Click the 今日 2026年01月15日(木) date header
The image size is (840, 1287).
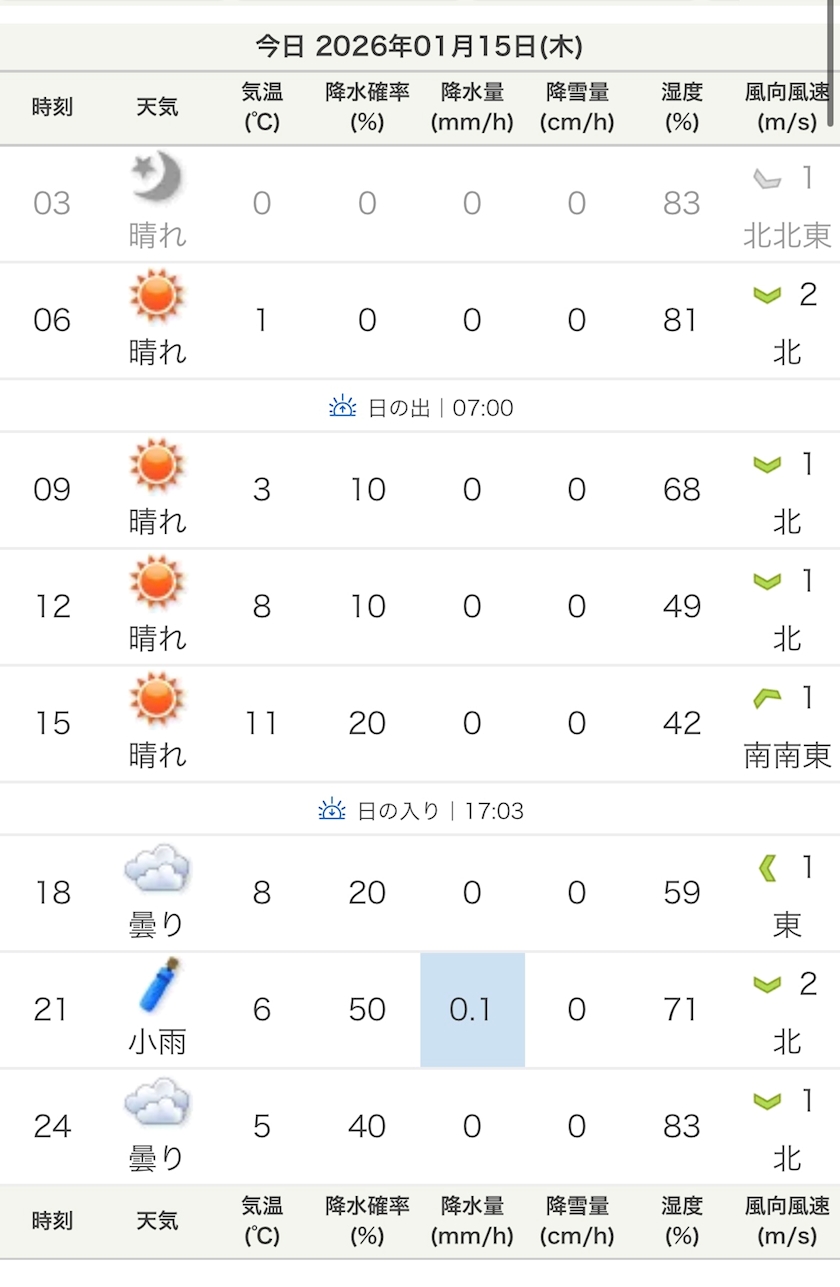(419, 46)
